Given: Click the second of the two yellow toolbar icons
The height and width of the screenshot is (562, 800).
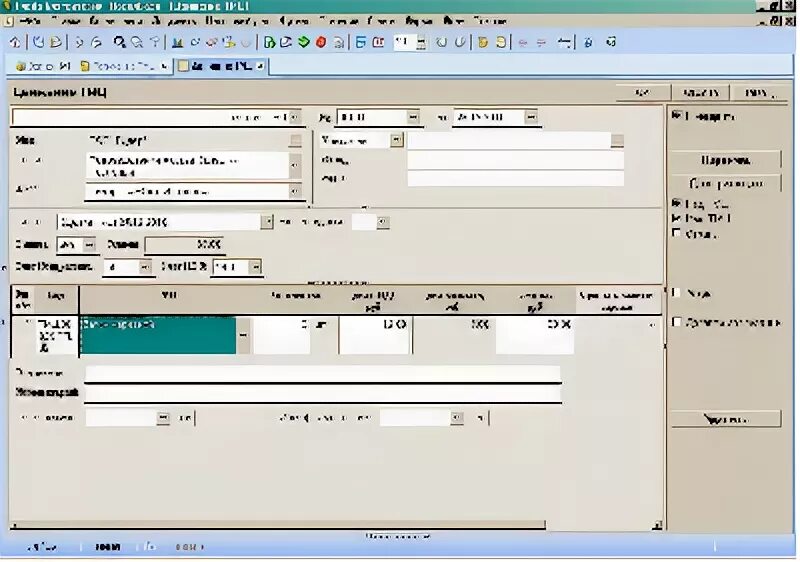Looking at the screenshot, I should tap(501, 42).
